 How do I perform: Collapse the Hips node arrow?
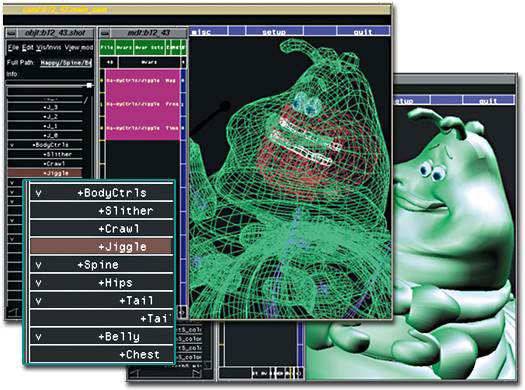tap(39, 283)
